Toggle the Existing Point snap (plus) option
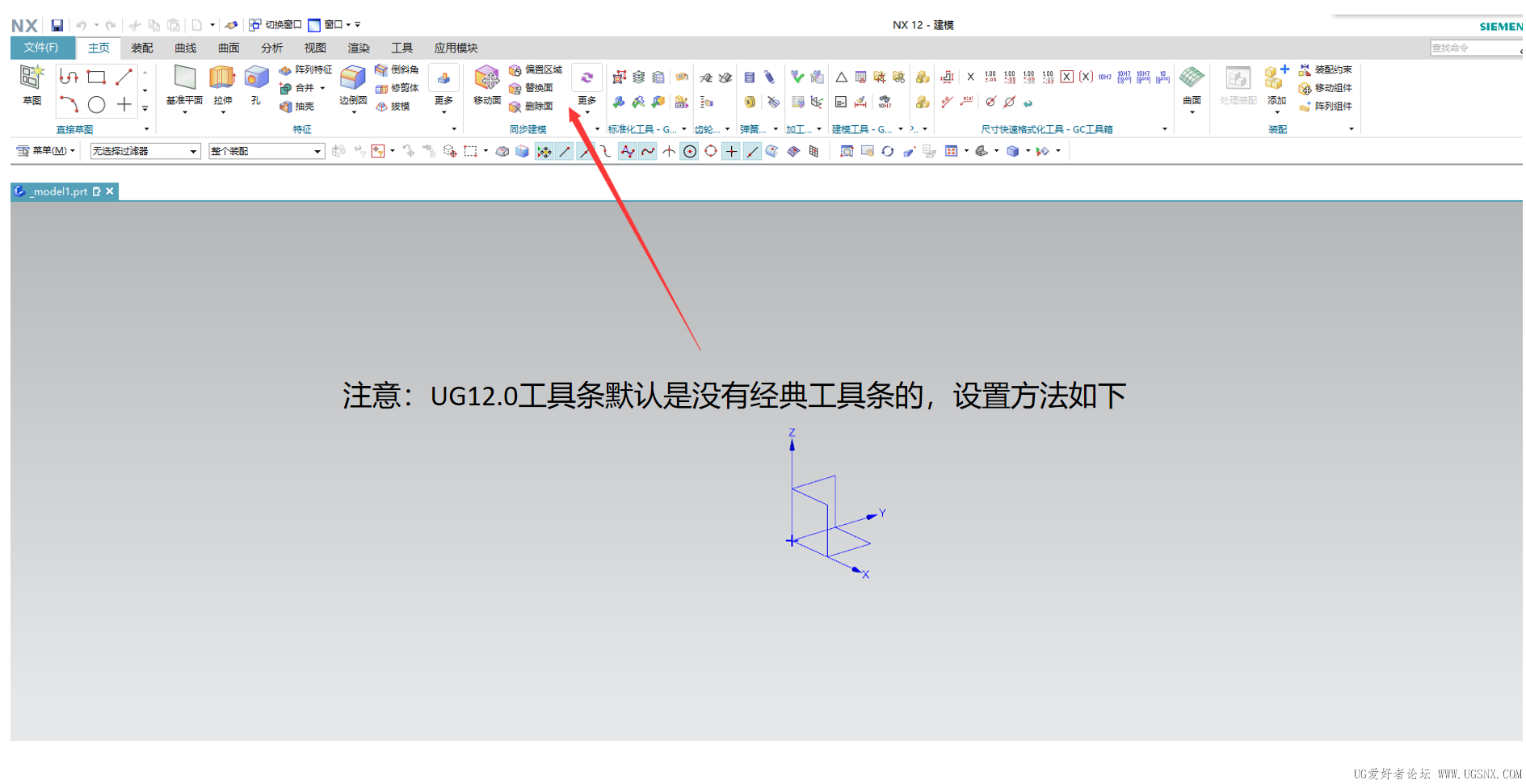This screenshot has height=784, width=1526. tap(731, 152)
